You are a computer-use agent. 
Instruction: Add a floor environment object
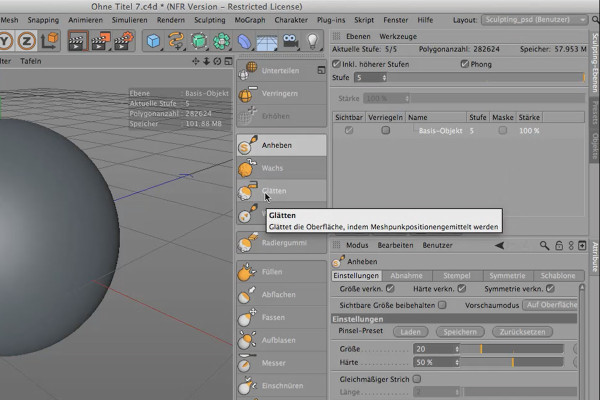tap(267, 41)
